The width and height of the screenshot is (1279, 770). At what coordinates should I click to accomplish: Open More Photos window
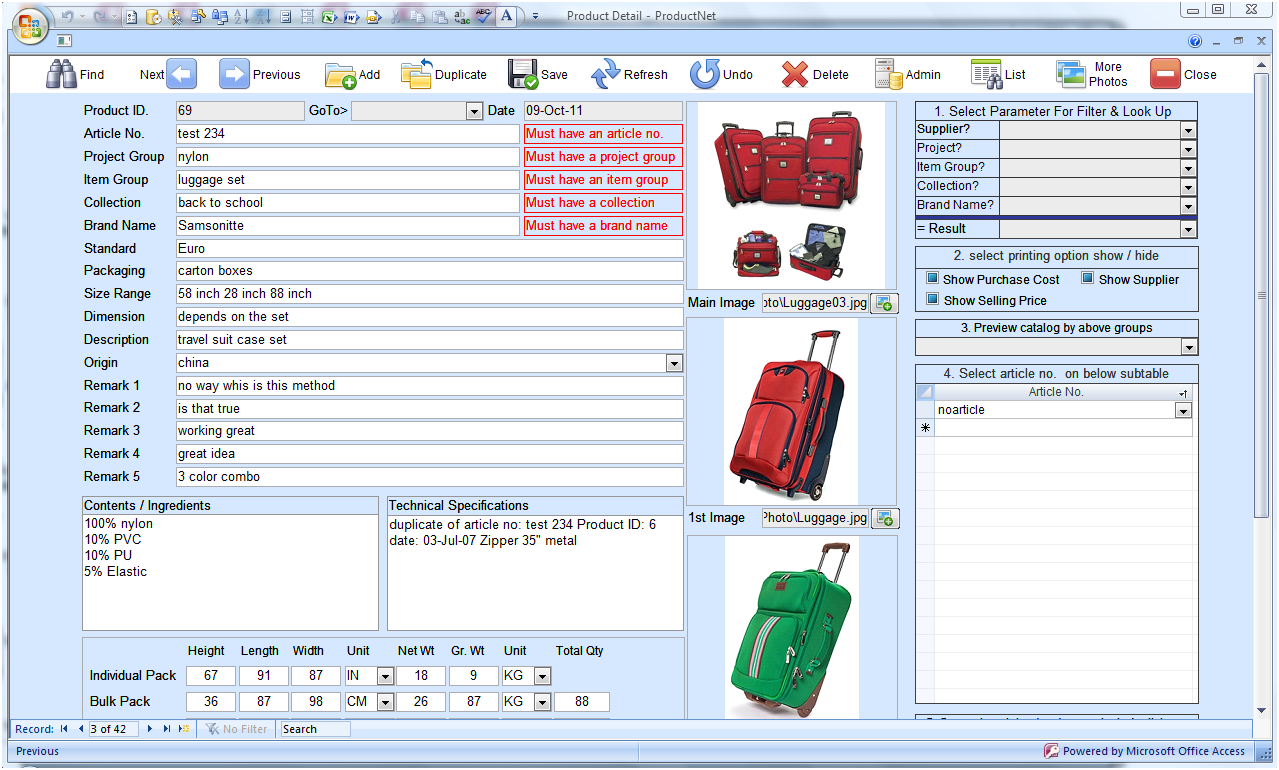1071,75
